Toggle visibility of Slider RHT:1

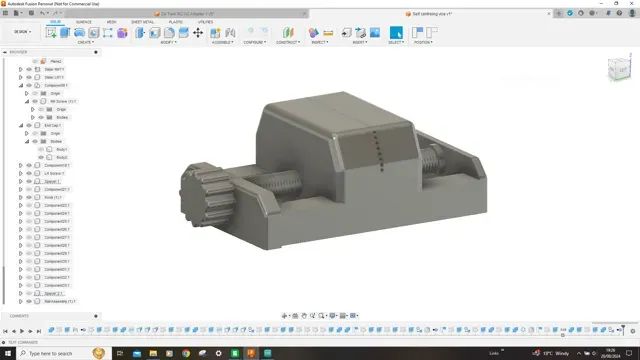[x=29, y=69]
